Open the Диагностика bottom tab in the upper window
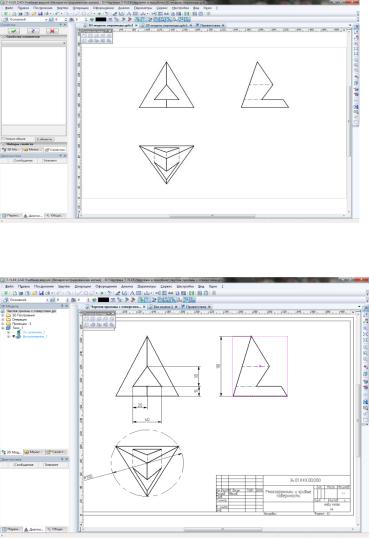This screenshot has width=369, height=538. point(33,215)
